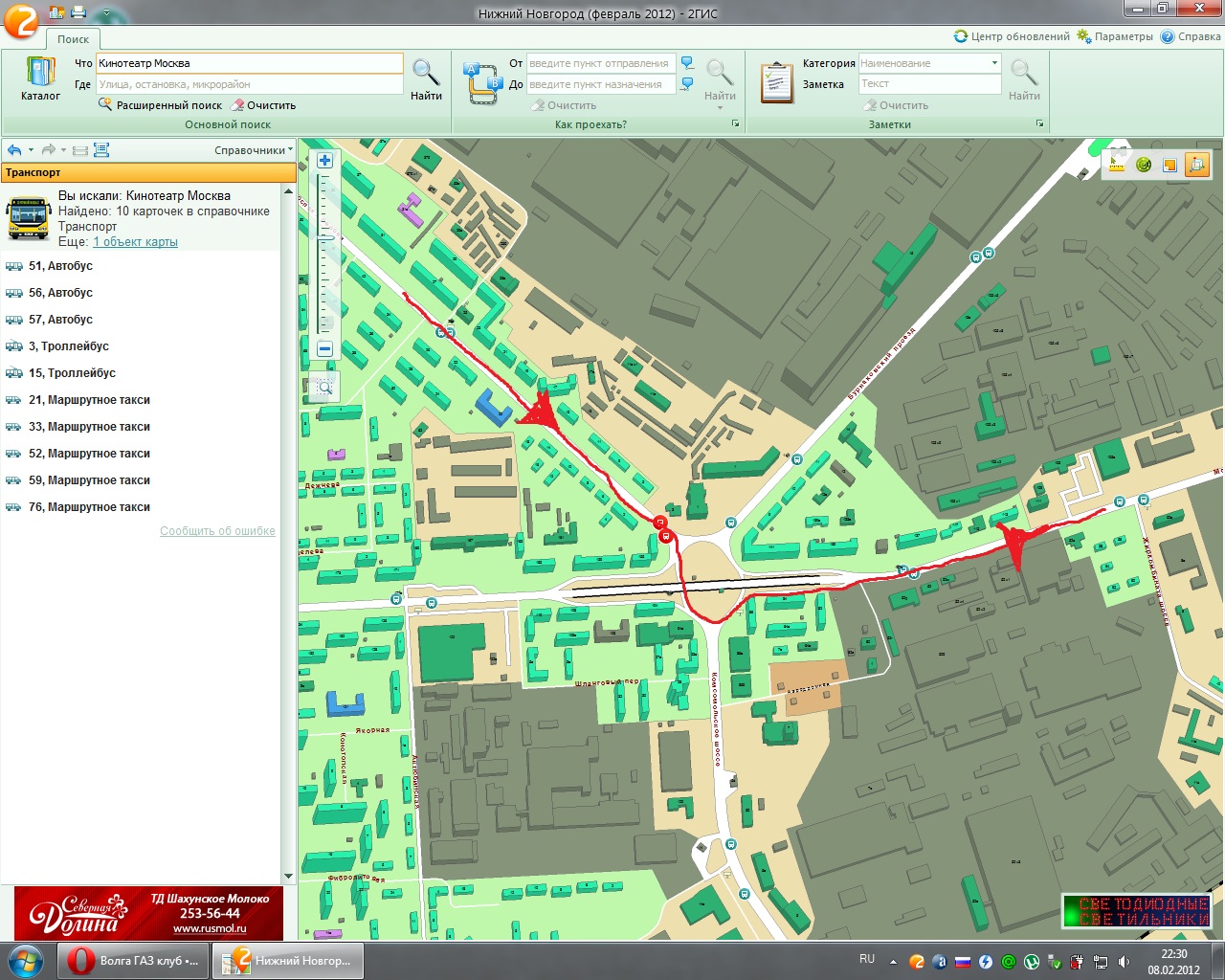Open the 2GIS main application menu orb
1225x980 pixels.
21,20
